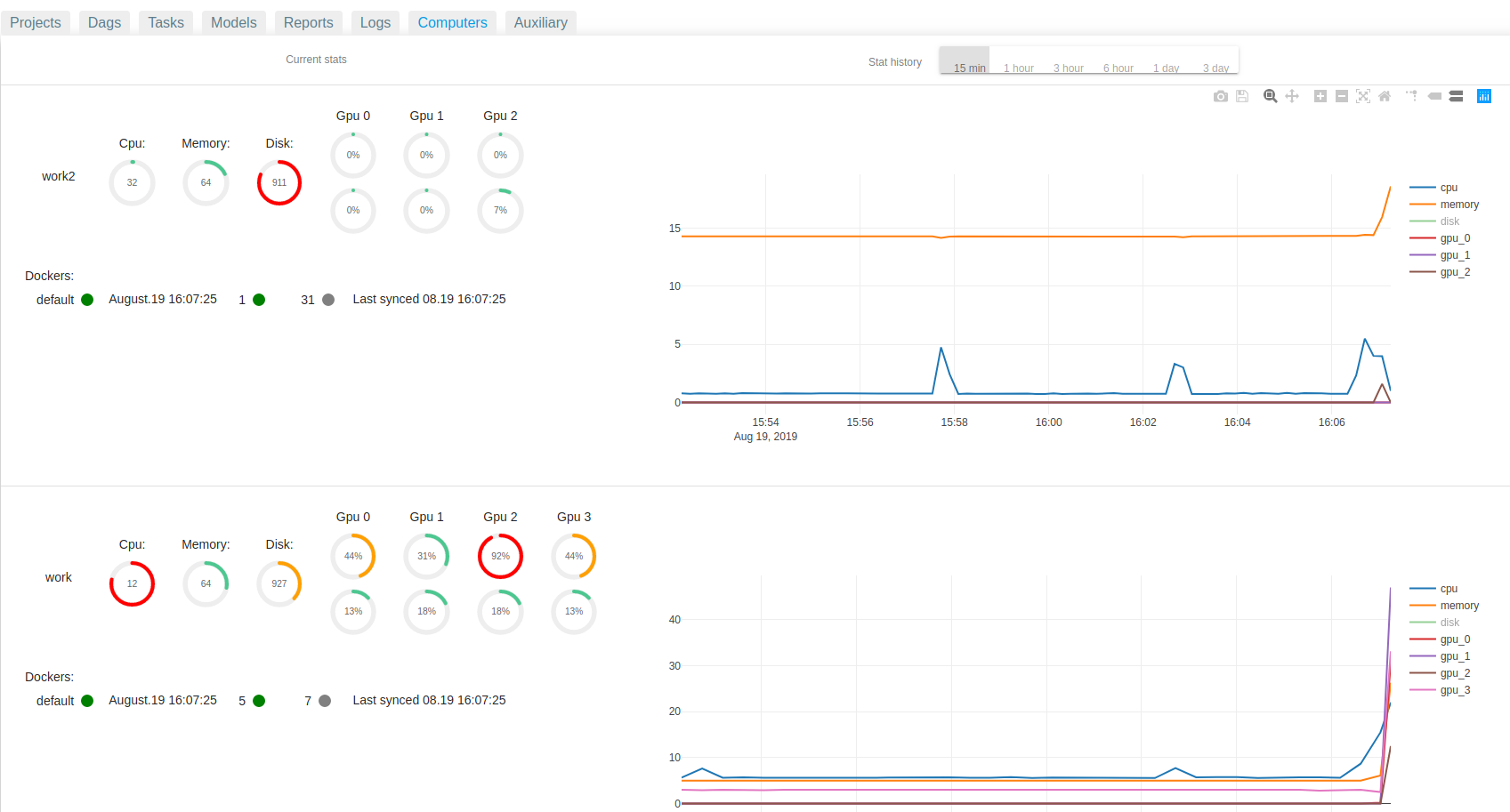Download plot as PNG camera icon
The width and height of the screenshot is (1510, 812).
(x=1220, y=96)
